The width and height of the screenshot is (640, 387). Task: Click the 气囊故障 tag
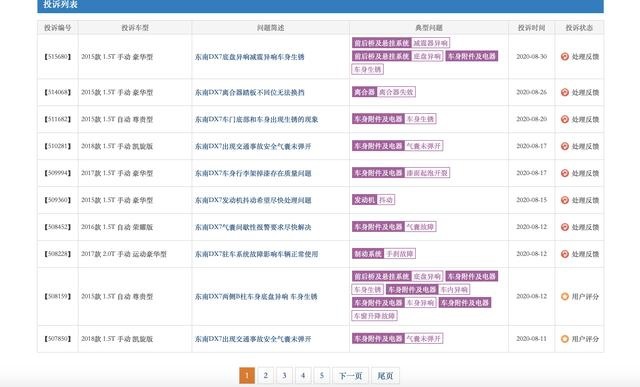[420, 227]
